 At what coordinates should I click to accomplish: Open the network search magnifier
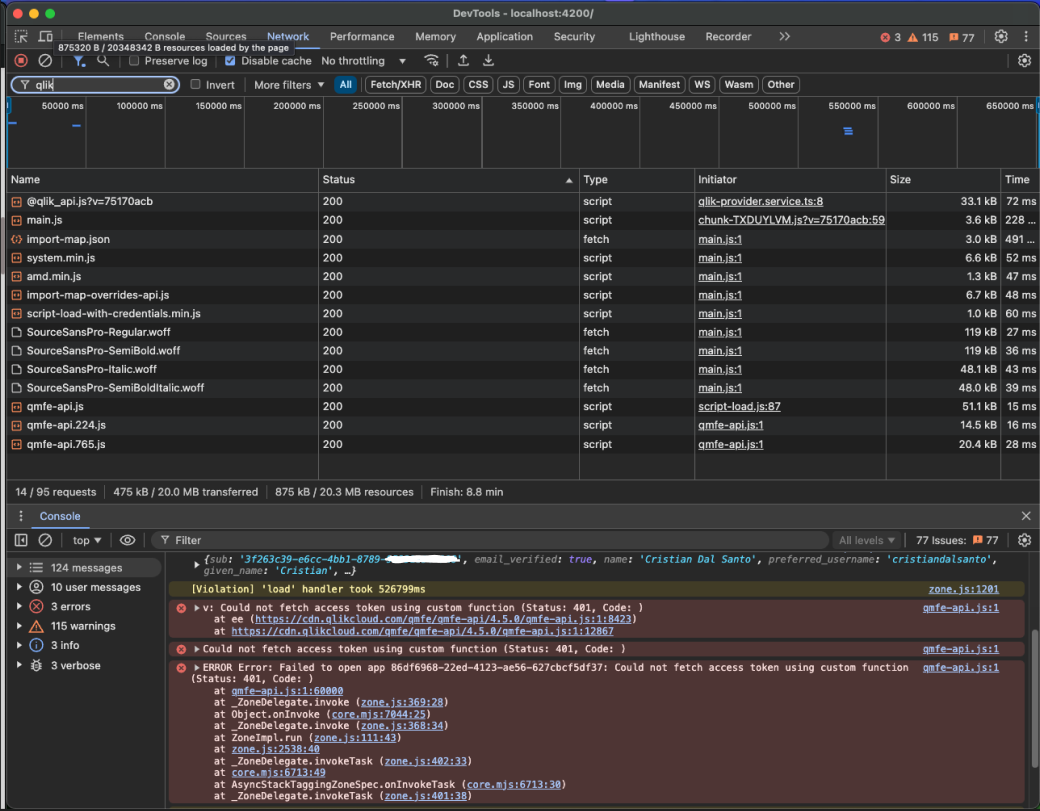click(103, 61)
